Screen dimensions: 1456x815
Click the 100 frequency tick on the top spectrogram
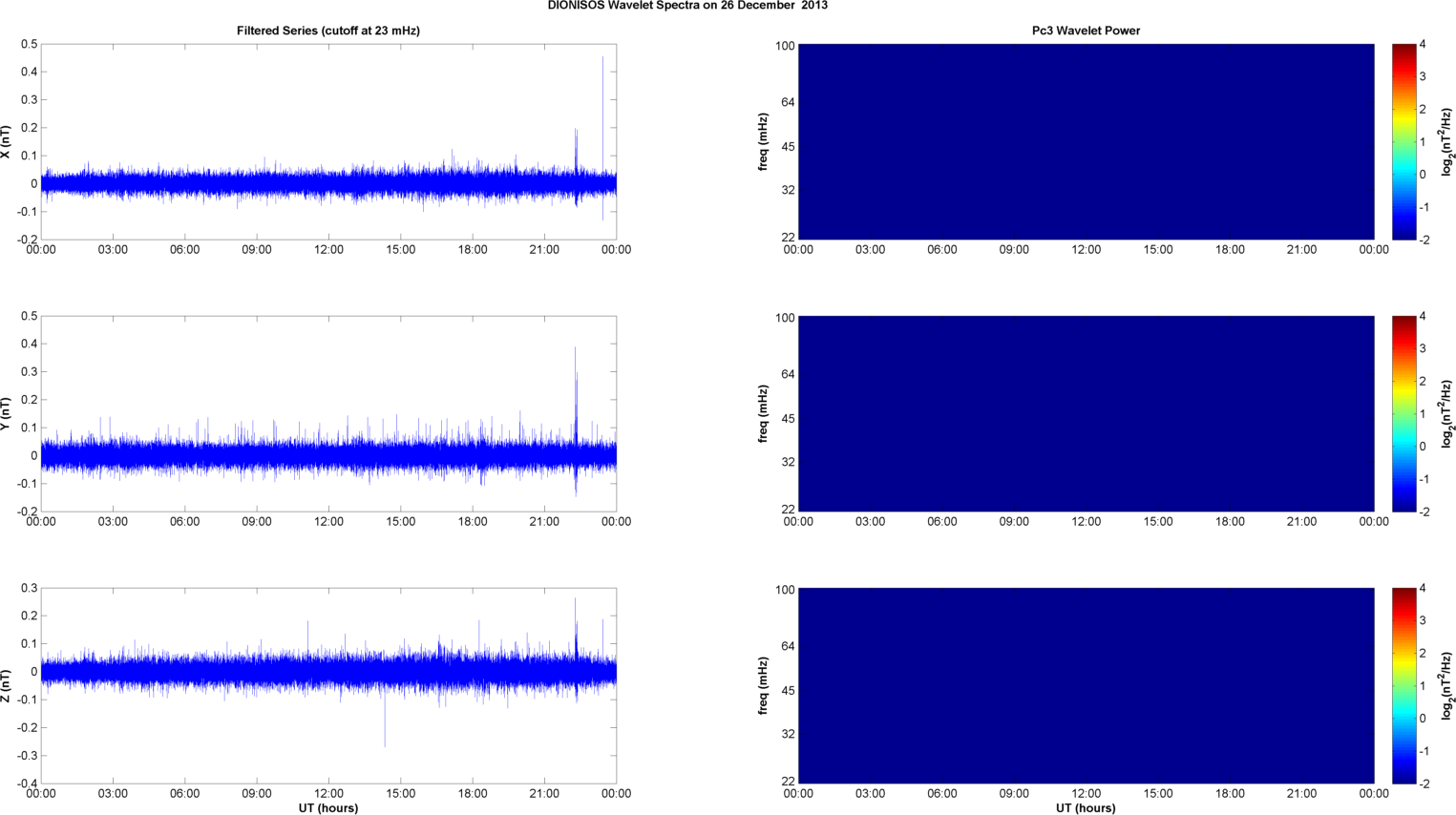785,46
